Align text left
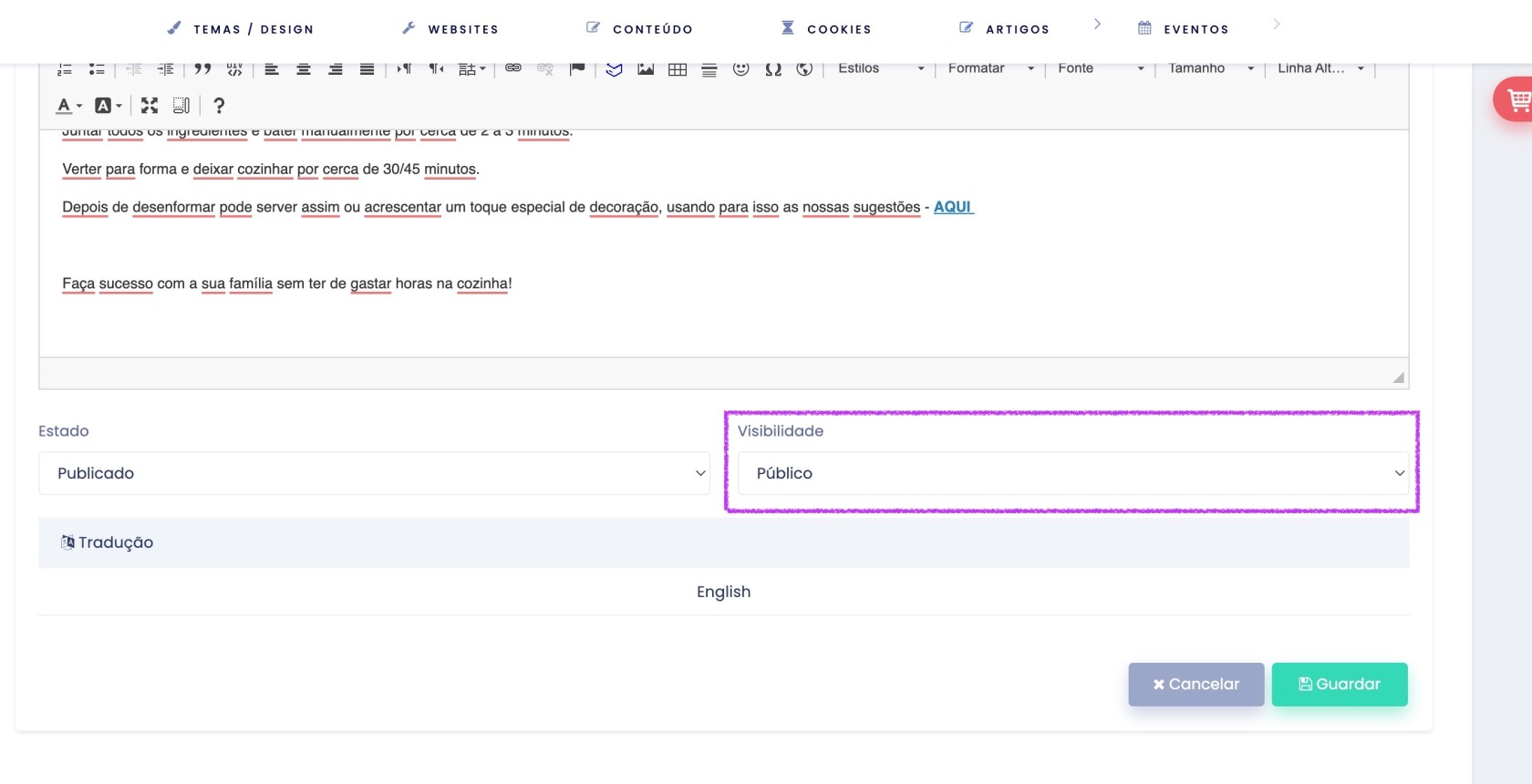The height and width of the screenshot is (784, 1532). point(272,69)
